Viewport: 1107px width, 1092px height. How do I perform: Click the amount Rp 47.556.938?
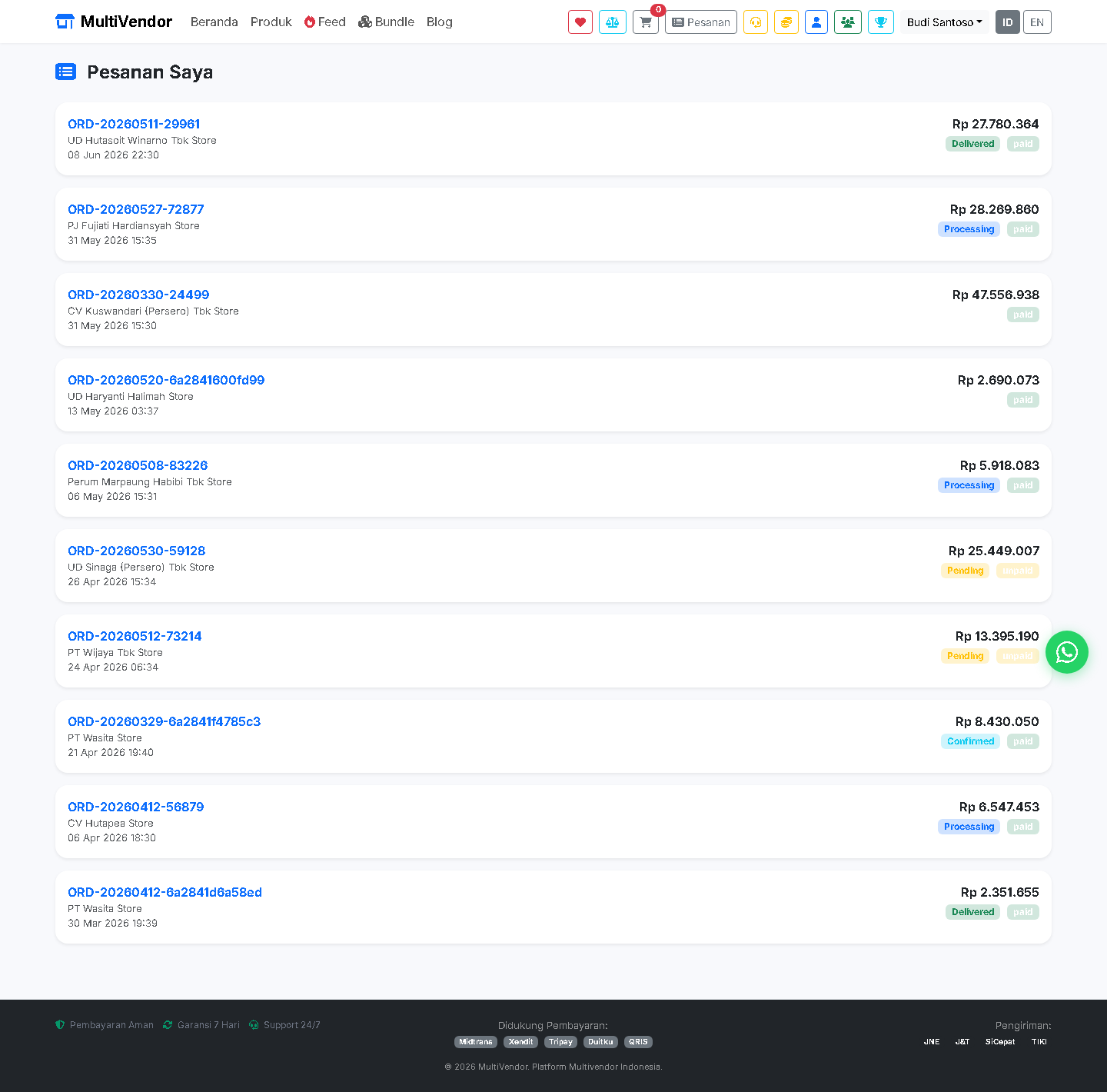(996, 295)
